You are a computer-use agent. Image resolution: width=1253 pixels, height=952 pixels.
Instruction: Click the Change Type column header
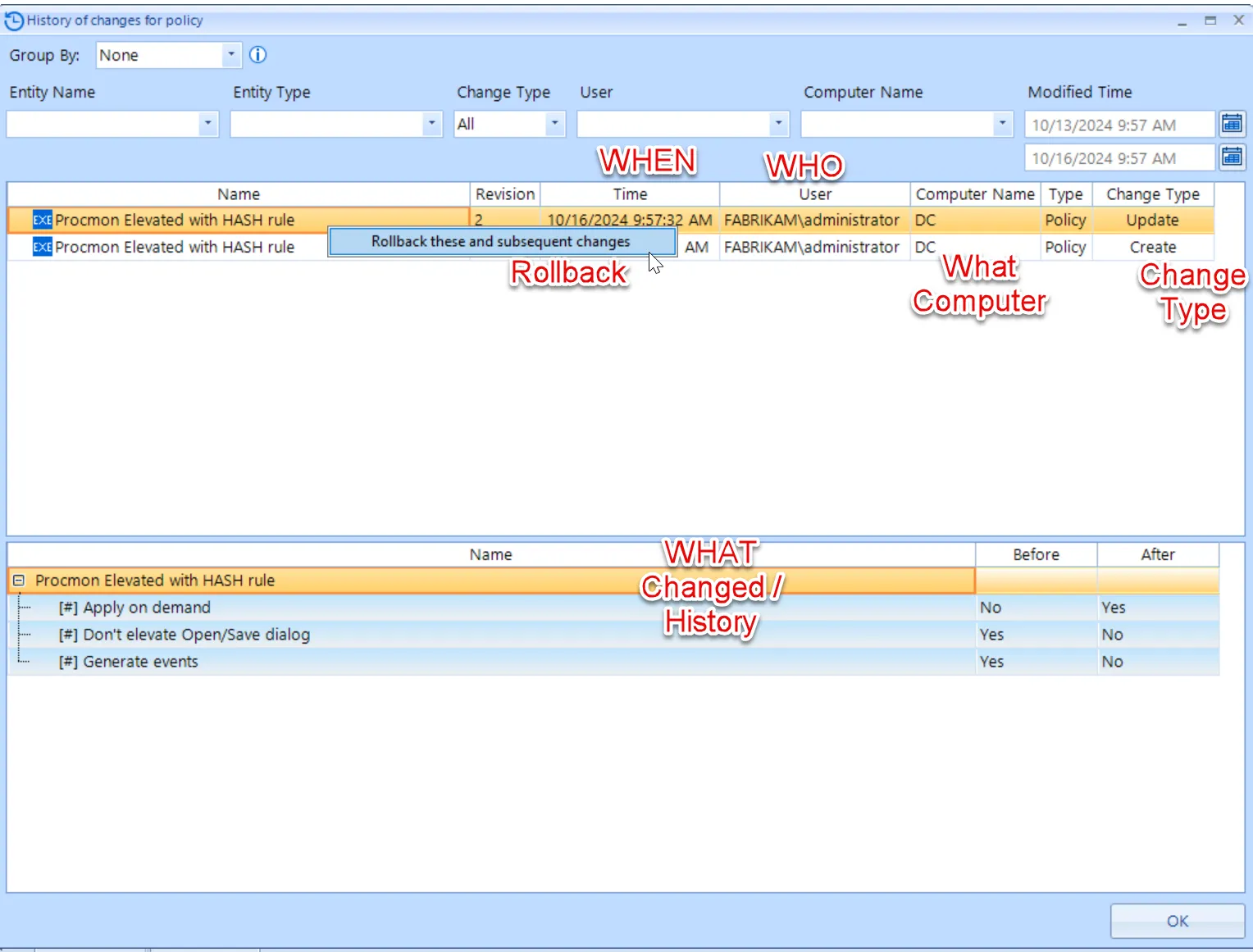click(1152, 194)
